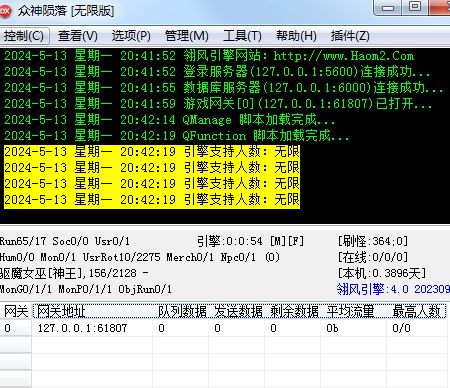Click the application icon in title bar
This screenshot has height=388, width=450.
tap(5, 11)
